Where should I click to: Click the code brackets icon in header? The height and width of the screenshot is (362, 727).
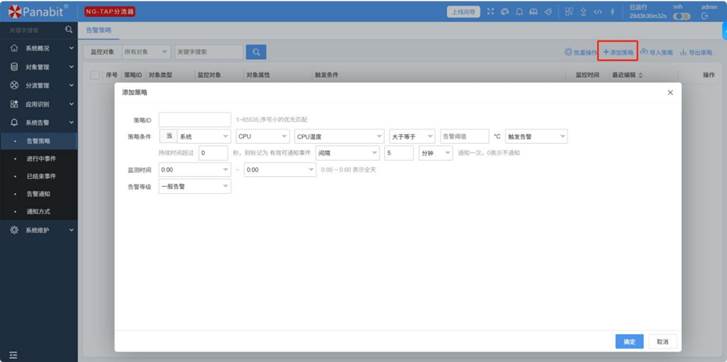[x=598, y=12]
